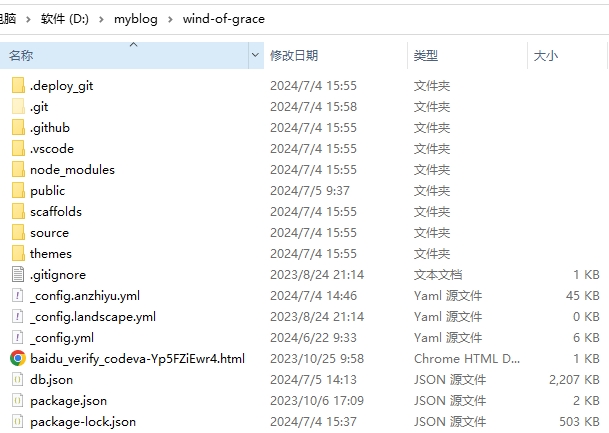Open the name column filter dropdown arrow
The height and width of the screenshot is (433, 609).
pyautogui.click(x=255, y=57)
